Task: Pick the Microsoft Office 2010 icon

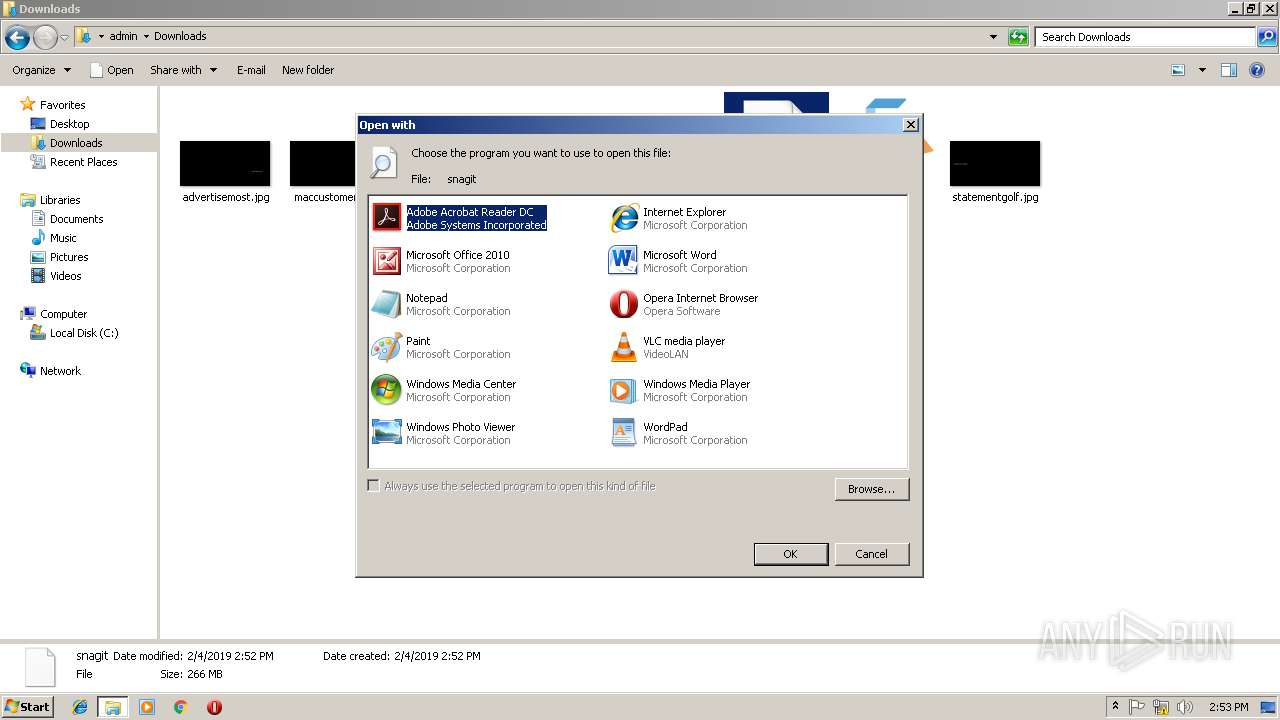Action: pyautogui.click(x=386, y=260)
